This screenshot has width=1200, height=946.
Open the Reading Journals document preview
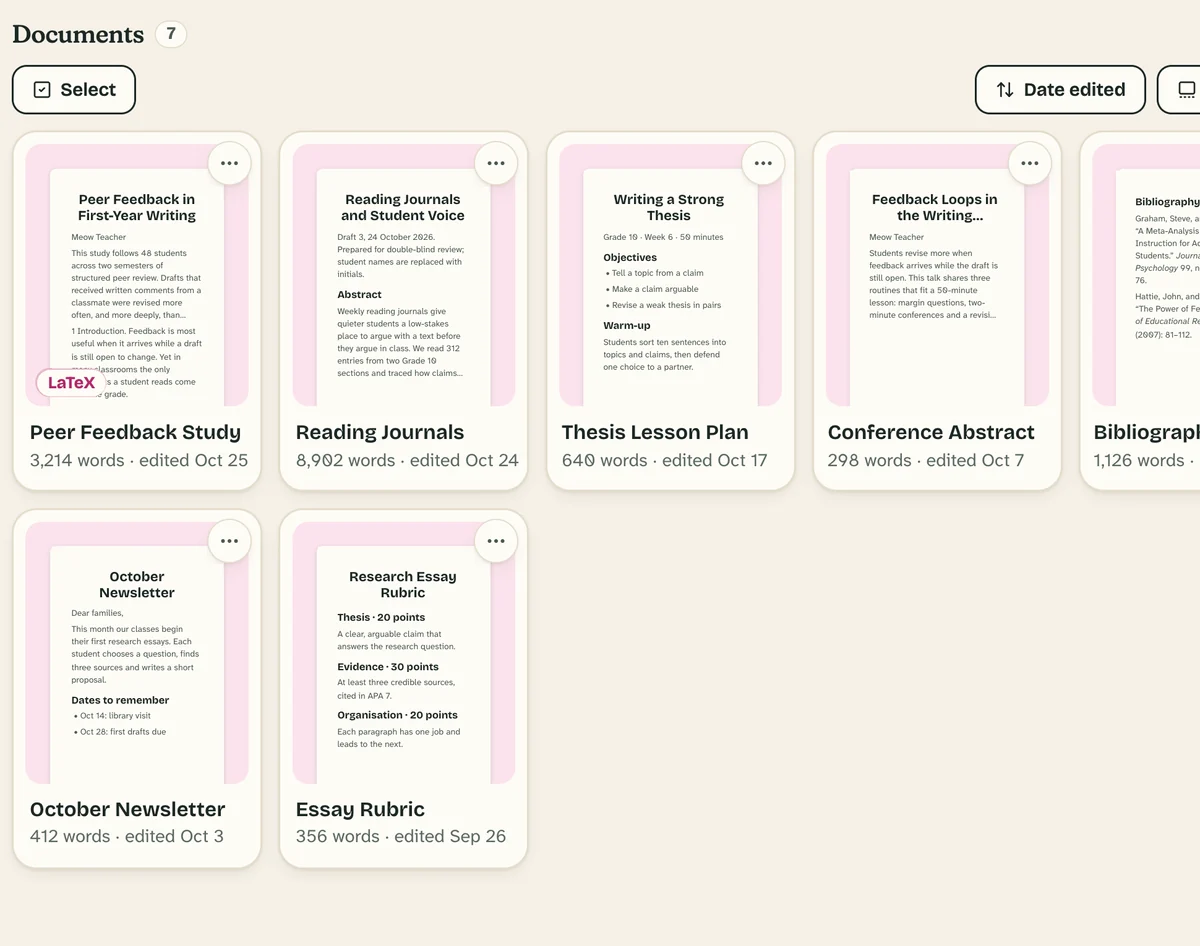403,275
